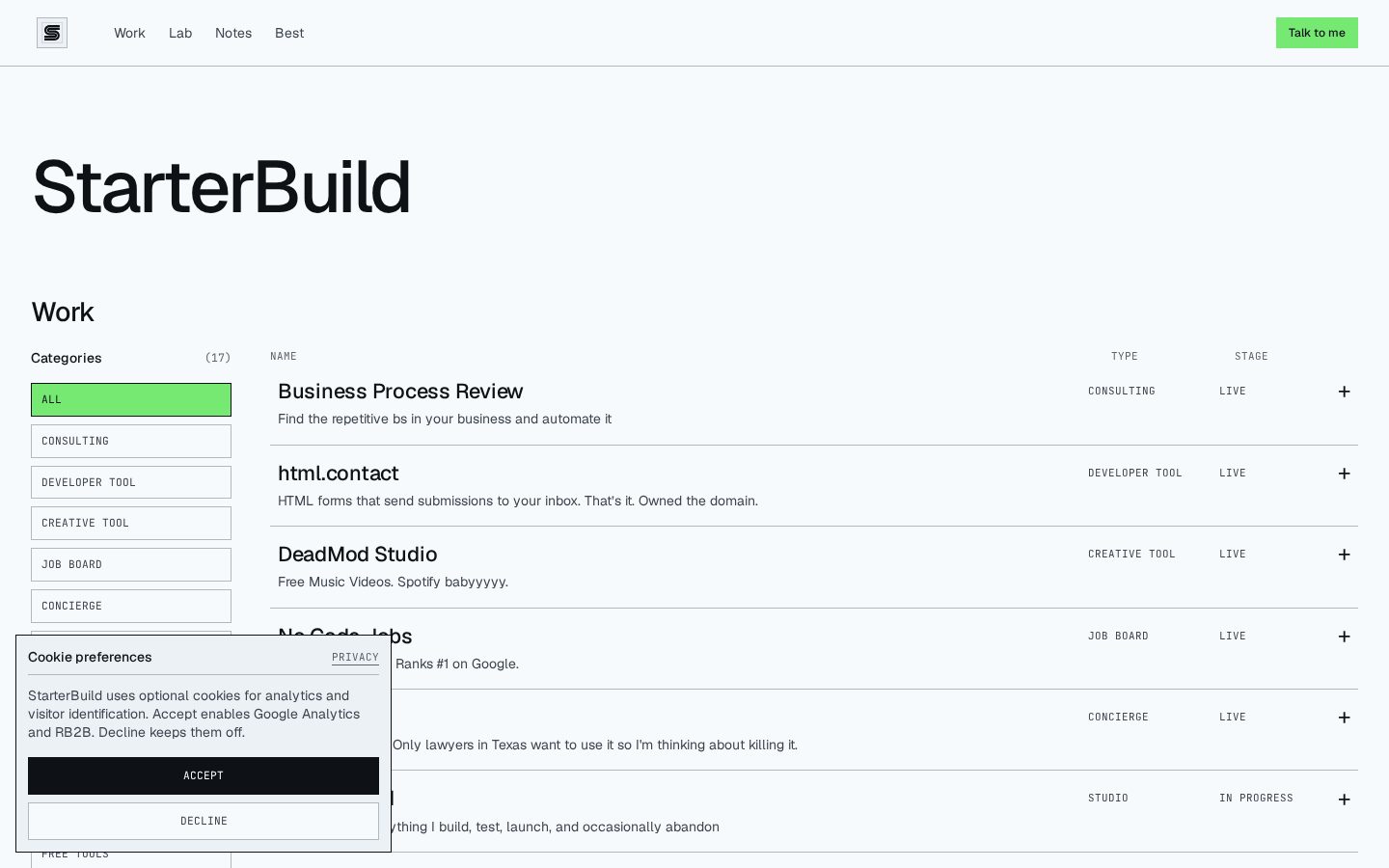Open the Work nav link
Image resolution: width=1389 pixels, height=868 pixels.
[x=129, y=33]
